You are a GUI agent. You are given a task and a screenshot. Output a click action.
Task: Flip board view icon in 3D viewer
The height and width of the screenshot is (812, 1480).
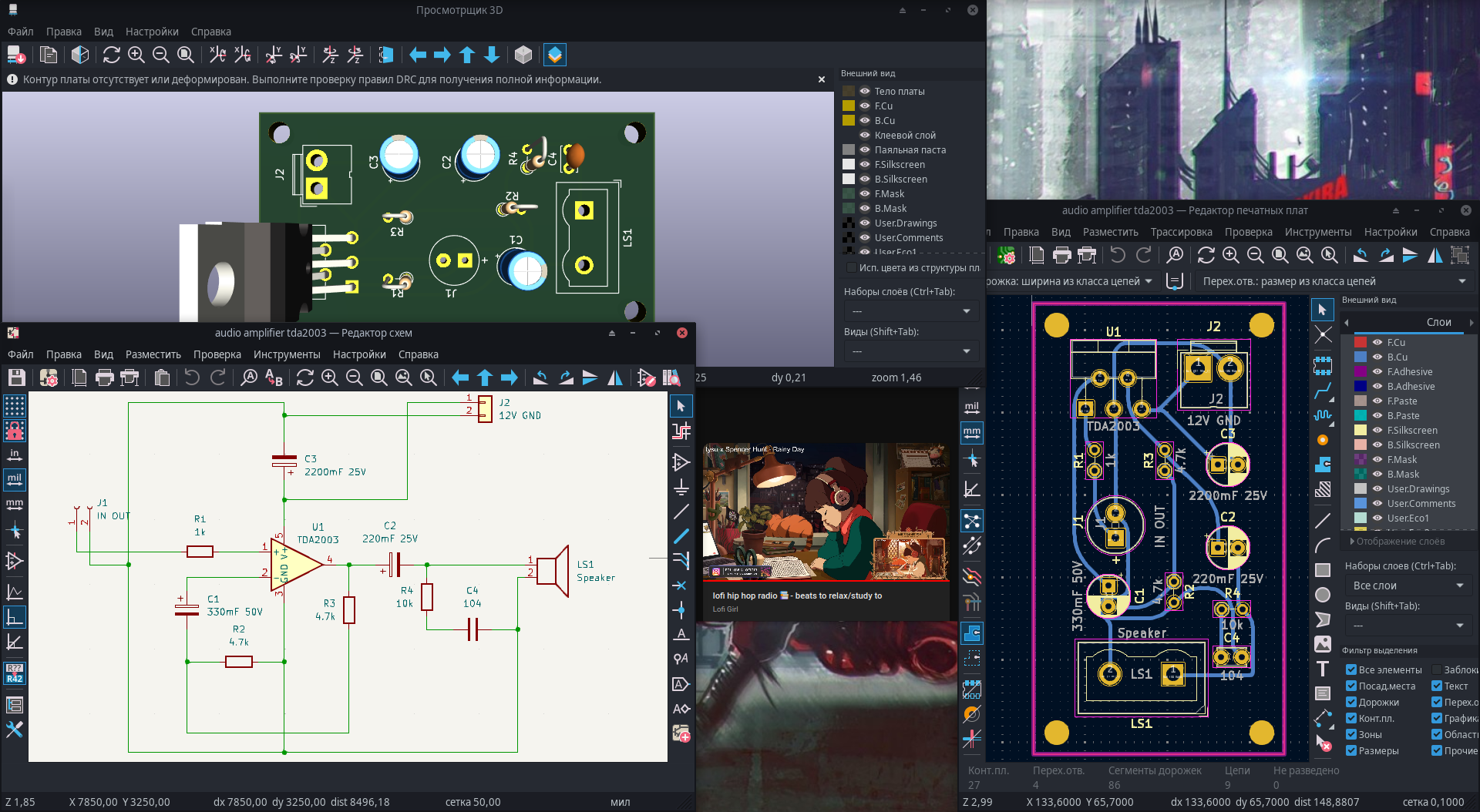pos(385,55)
